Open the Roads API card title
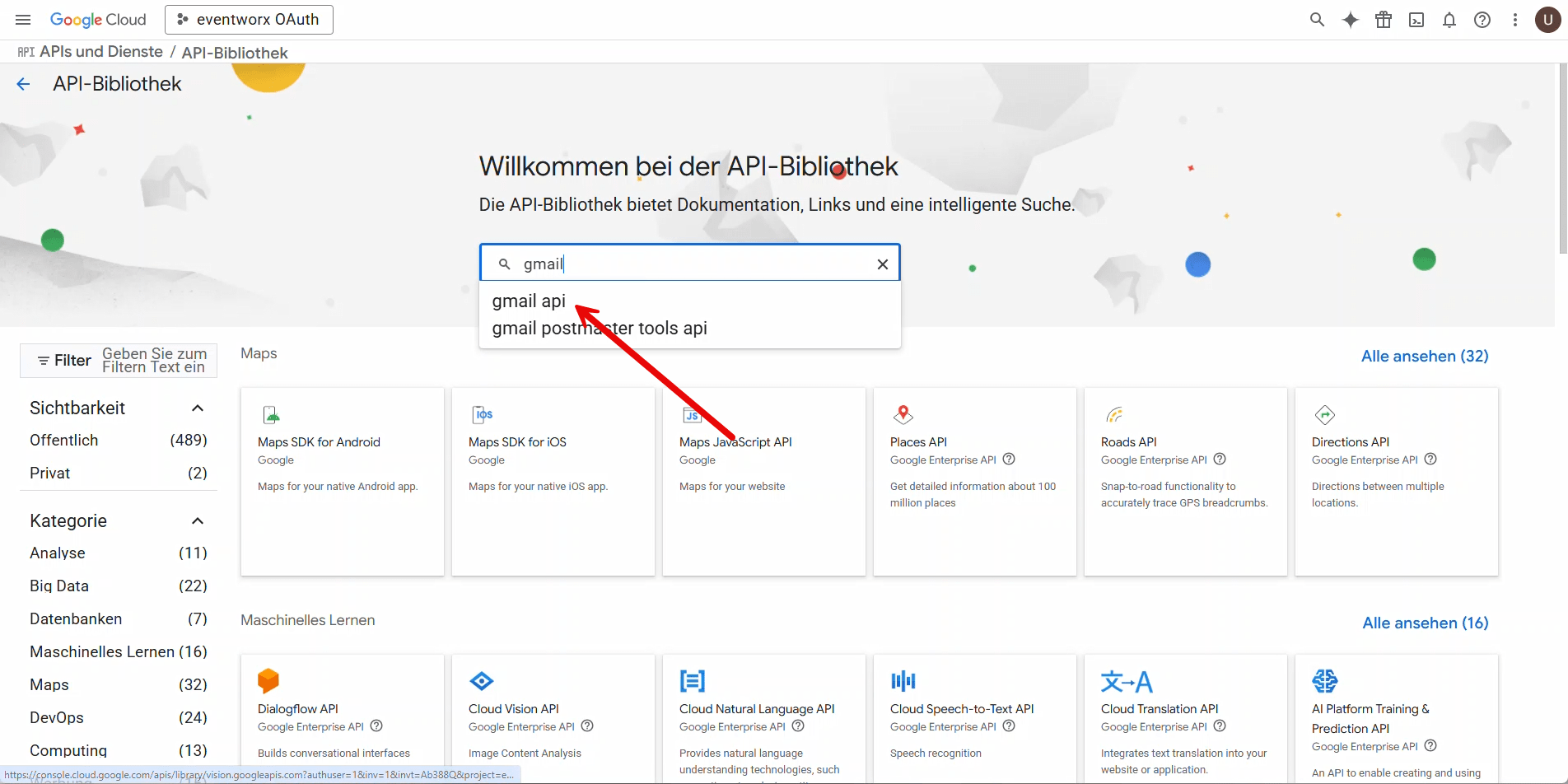This screenshot has height=784, width=1568. [x=1128, y=442]
